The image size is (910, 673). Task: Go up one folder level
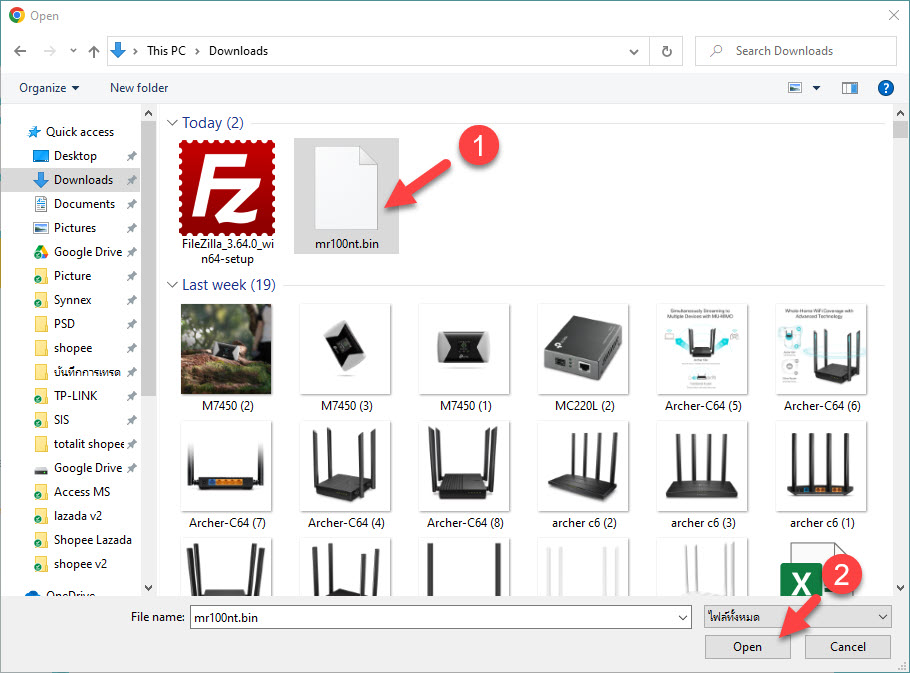tap(93, 51)
